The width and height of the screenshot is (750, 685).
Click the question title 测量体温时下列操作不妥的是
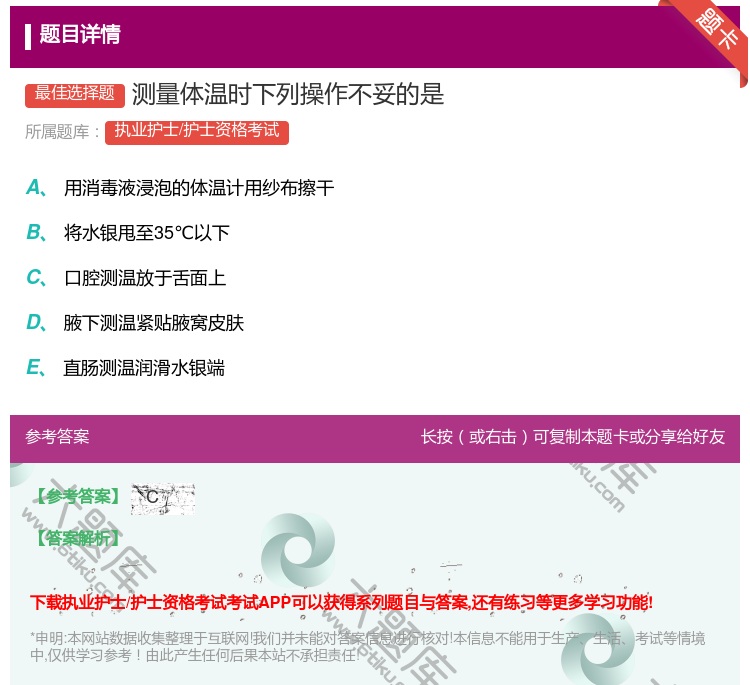click(288, 94)
